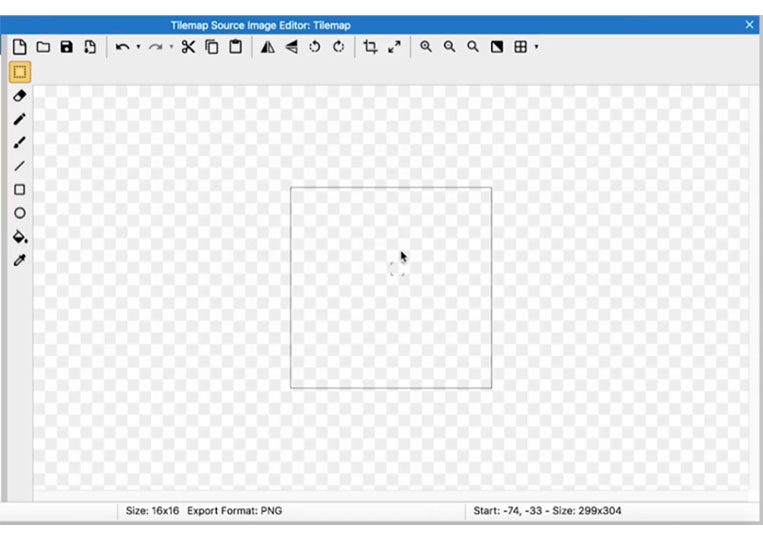Select the Paint Bucket fill tool
763x541 pixels.
pyautogui.click(x=19, y=236)
